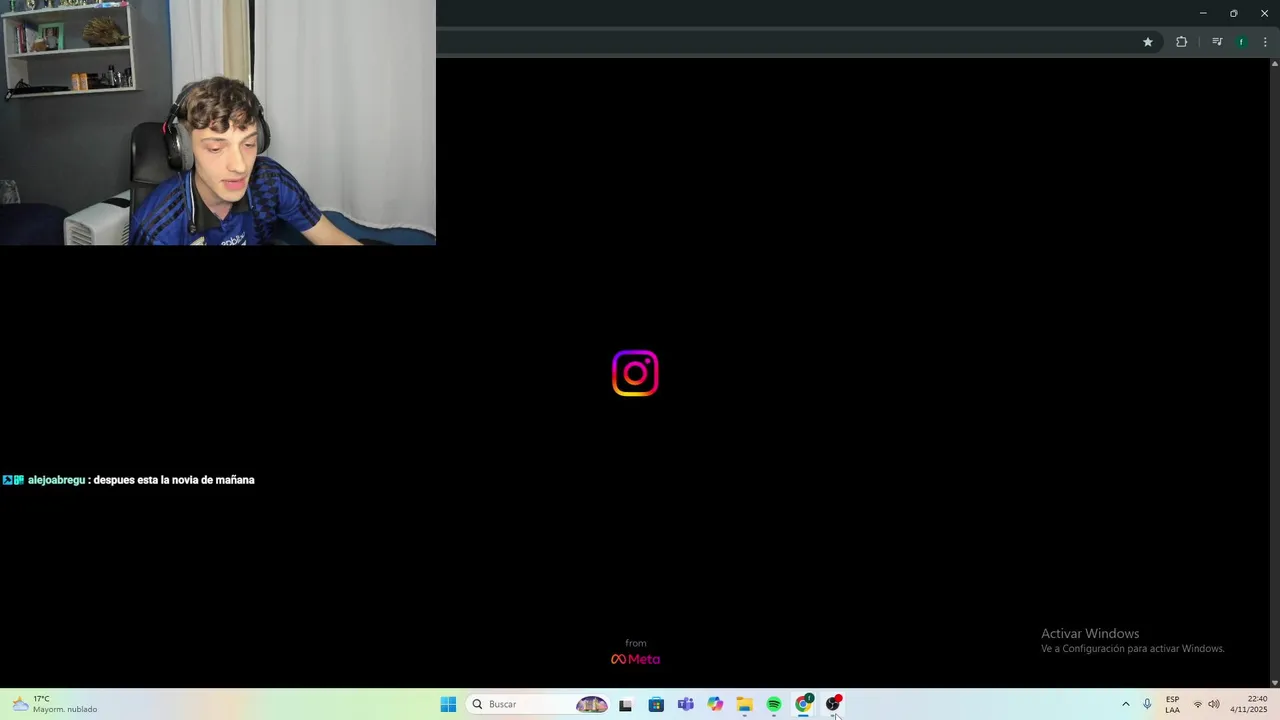The image size is (1280, 720).
Task: Change ESP LAA keyboard language
Action: [x=1172, y=704]
